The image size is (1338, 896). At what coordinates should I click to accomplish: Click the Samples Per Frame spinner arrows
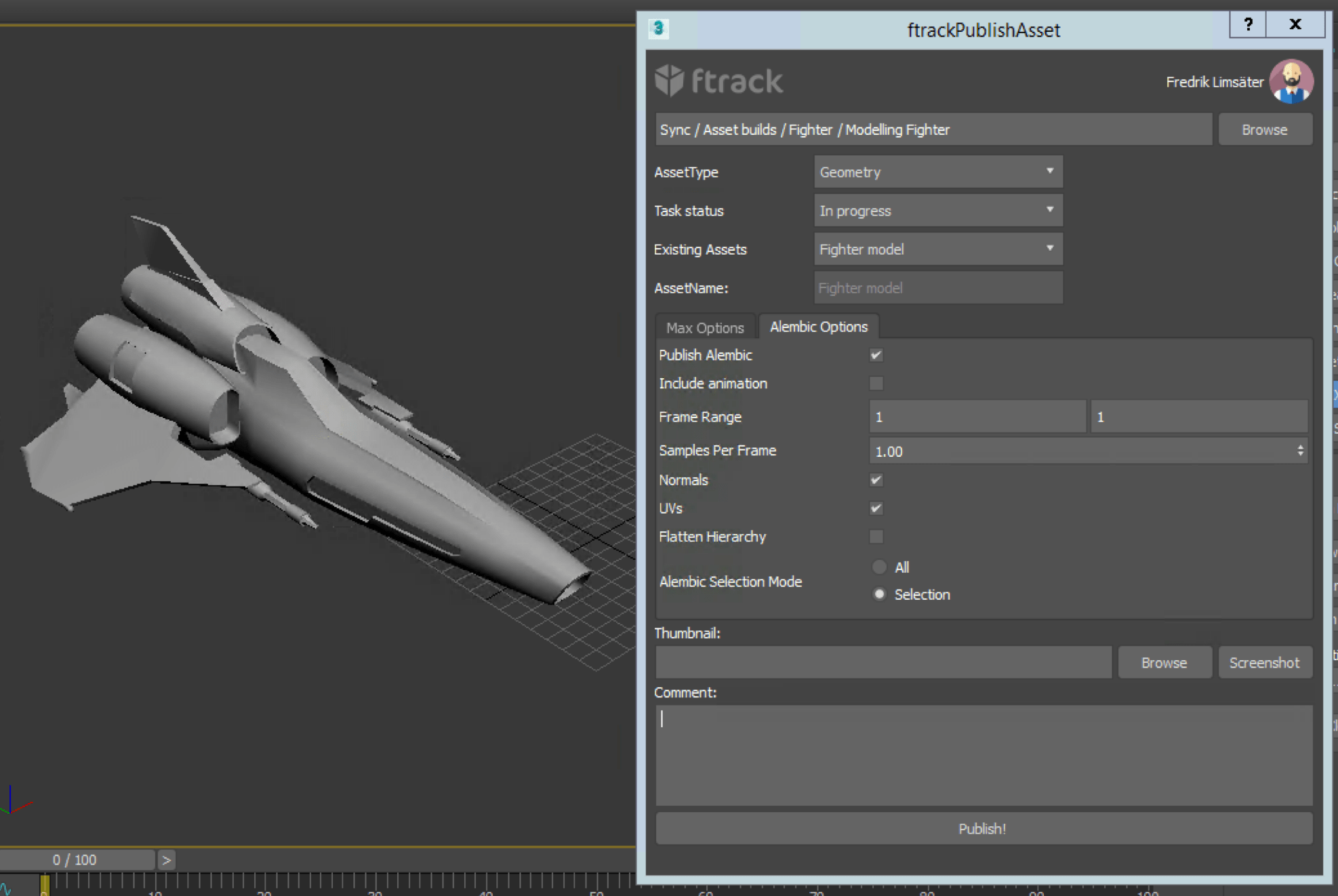[1299, 451]
